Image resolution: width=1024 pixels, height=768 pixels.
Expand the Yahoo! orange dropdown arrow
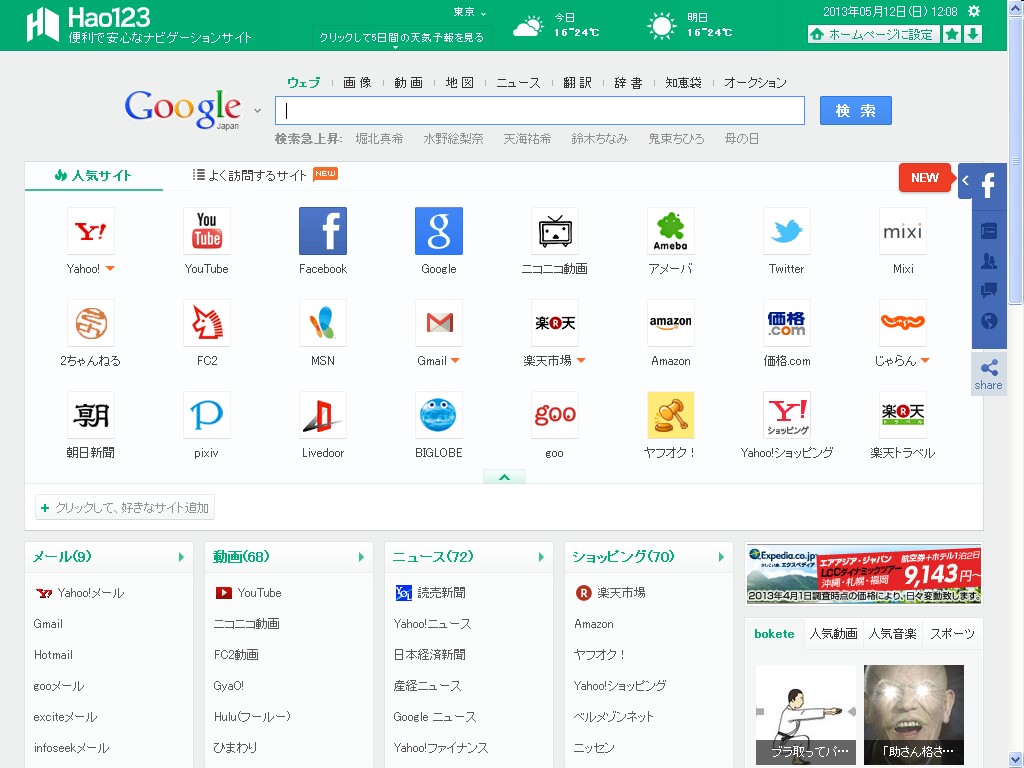pyautogui.click(x=110, y=269)
